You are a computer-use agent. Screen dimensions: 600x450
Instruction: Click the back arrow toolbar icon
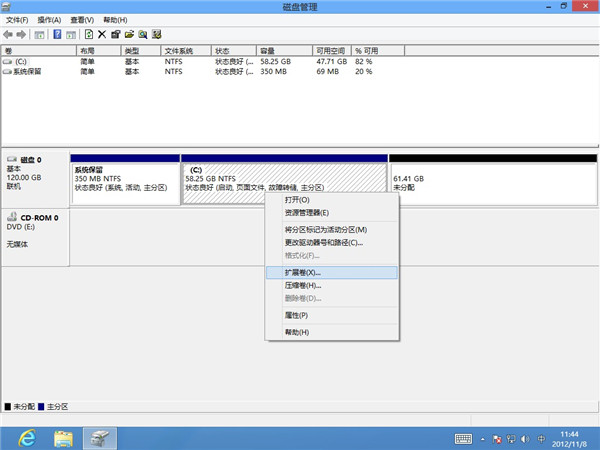point(9,34)
